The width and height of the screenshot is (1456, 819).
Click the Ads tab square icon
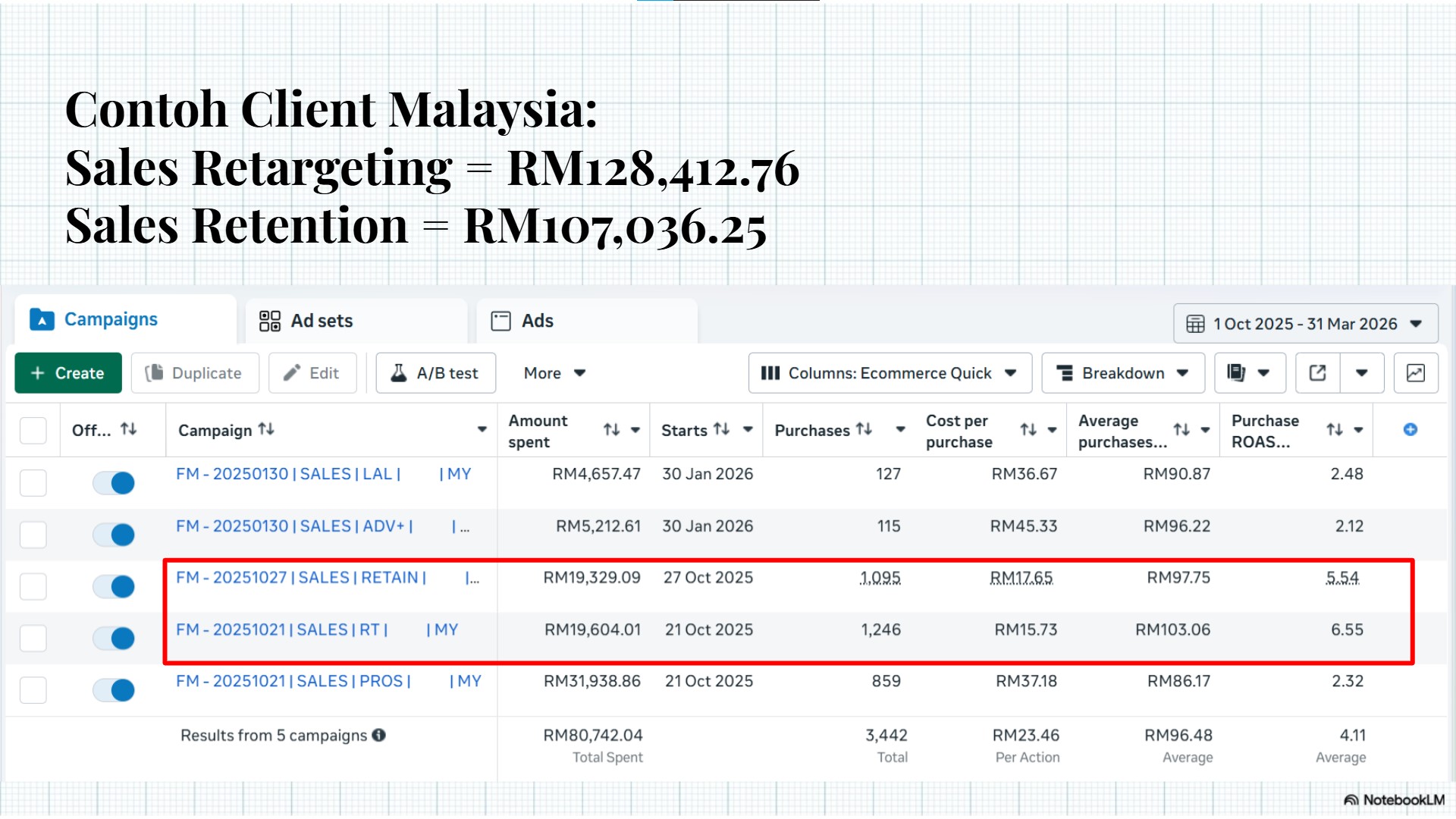(500, 321)
